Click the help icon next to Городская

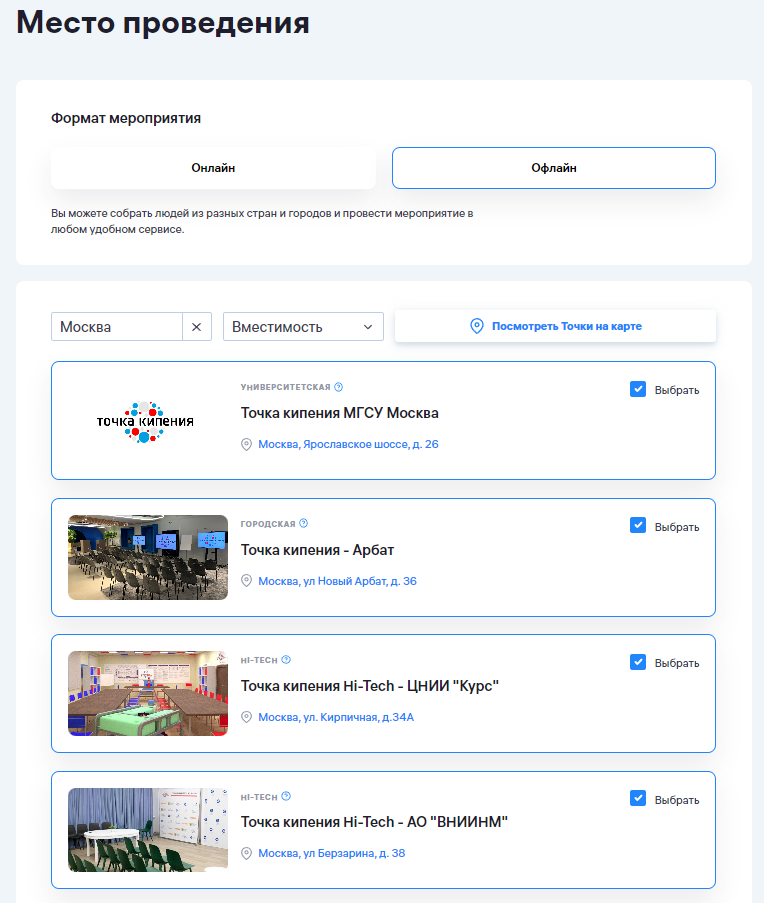click(x=304, y=523)
